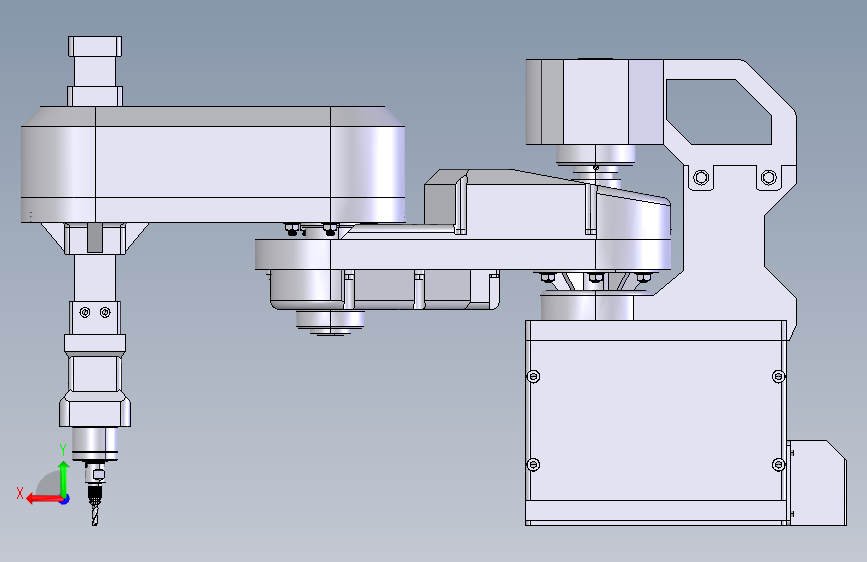The width and height of the screenshot is (867, 562).
Task: Pick the motor on top of the Z-axis column
Action: (95, 71)
